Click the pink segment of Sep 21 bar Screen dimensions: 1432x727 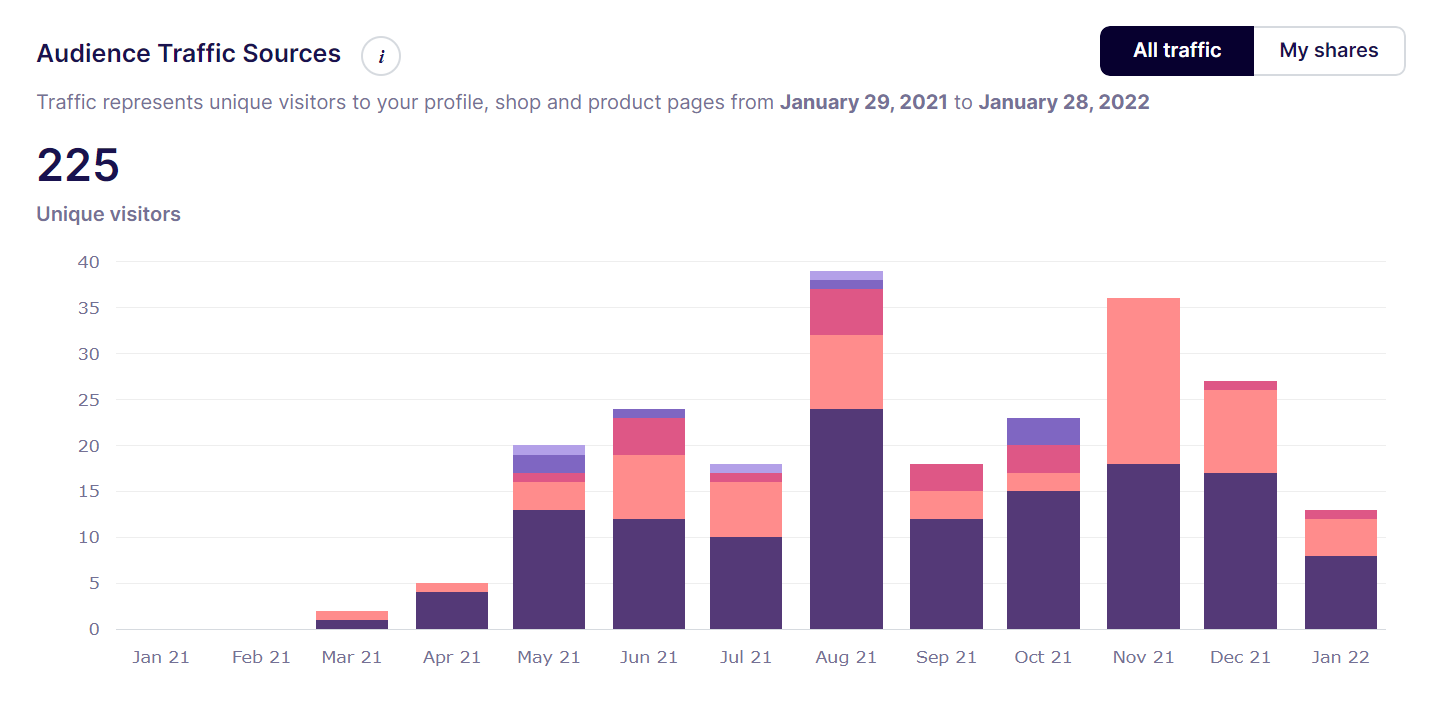click(x=946, y=477)
